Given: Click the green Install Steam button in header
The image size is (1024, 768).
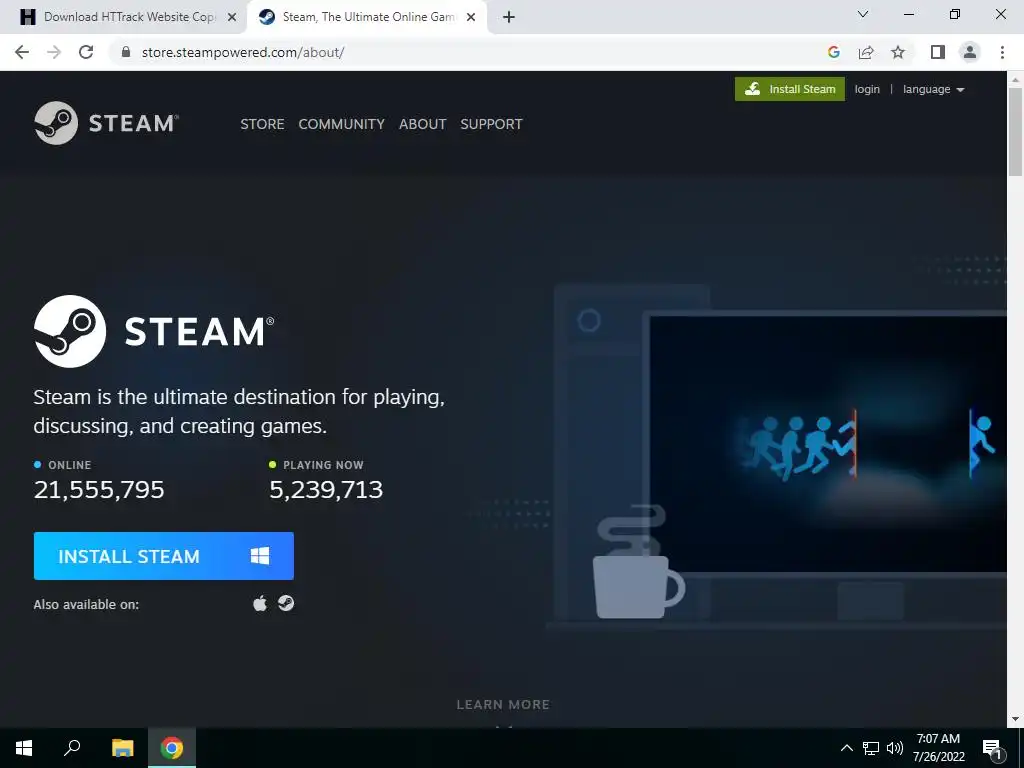Looking at the screenshot, I should point(790,89).
